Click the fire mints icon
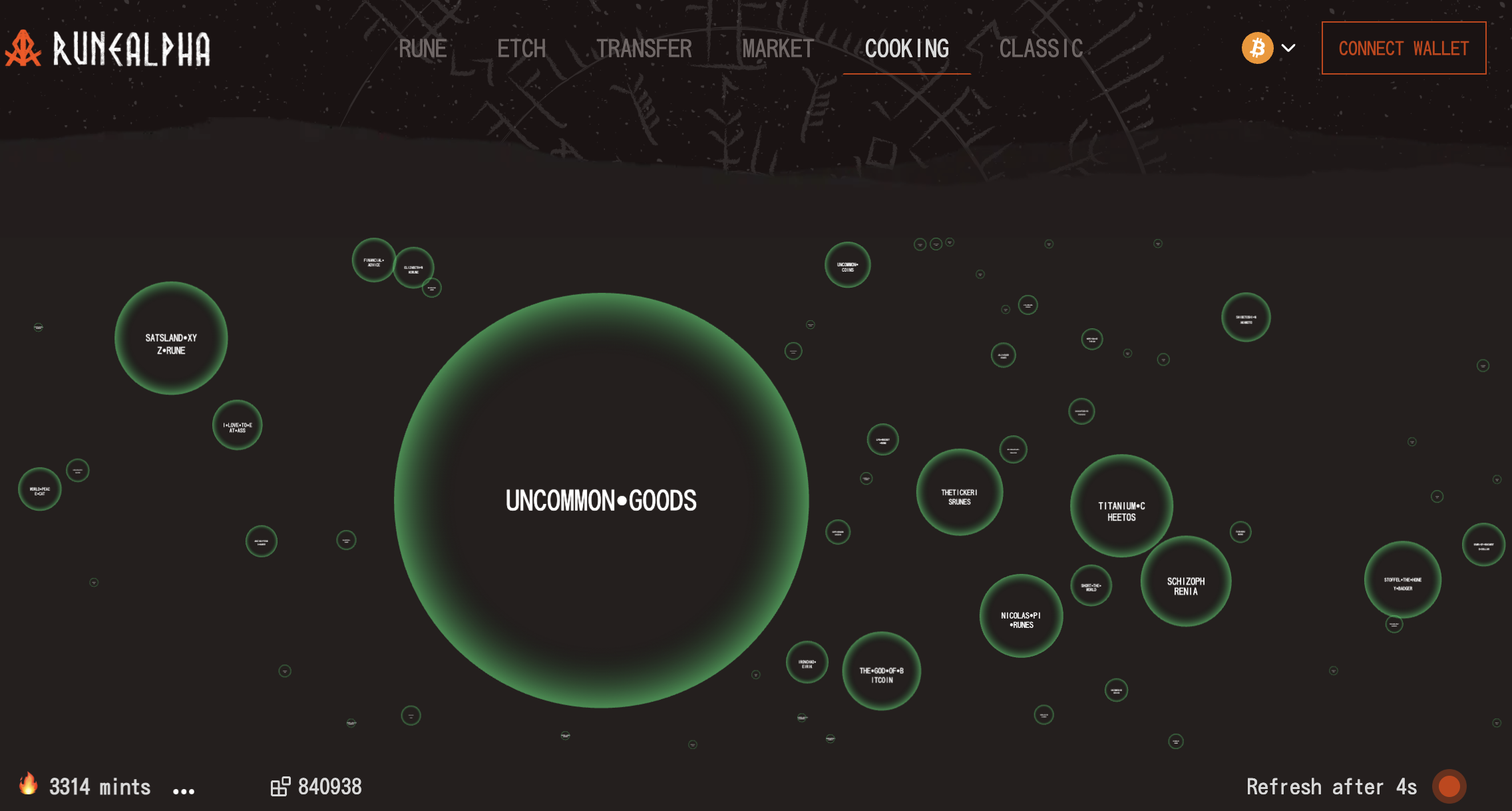Viewport: 1512px width, 811px height. click(28, 784)
